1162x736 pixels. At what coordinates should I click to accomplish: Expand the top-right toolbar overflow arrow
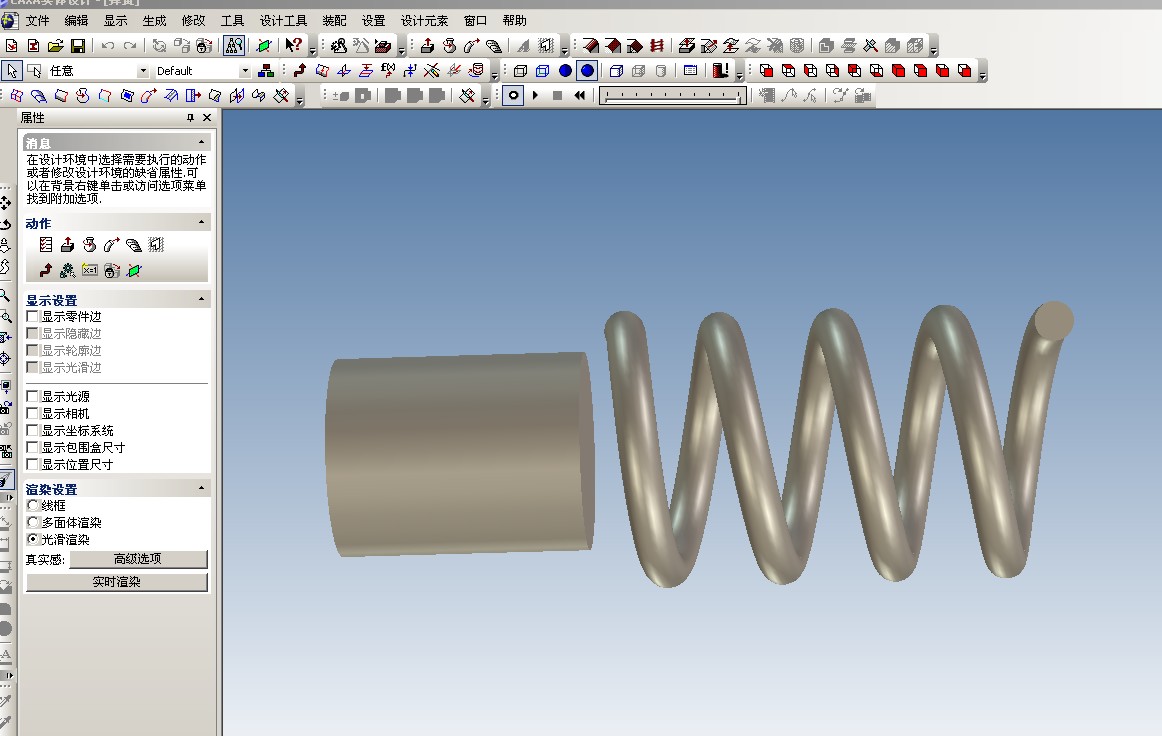pyautogui.click(x=934, y=50)
